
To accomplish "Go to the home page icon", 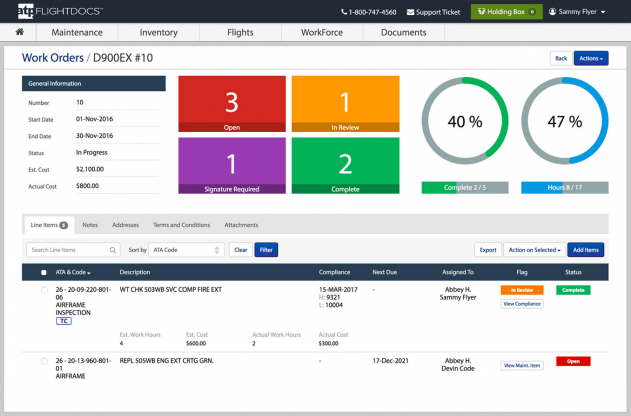I will pos(19,33).
